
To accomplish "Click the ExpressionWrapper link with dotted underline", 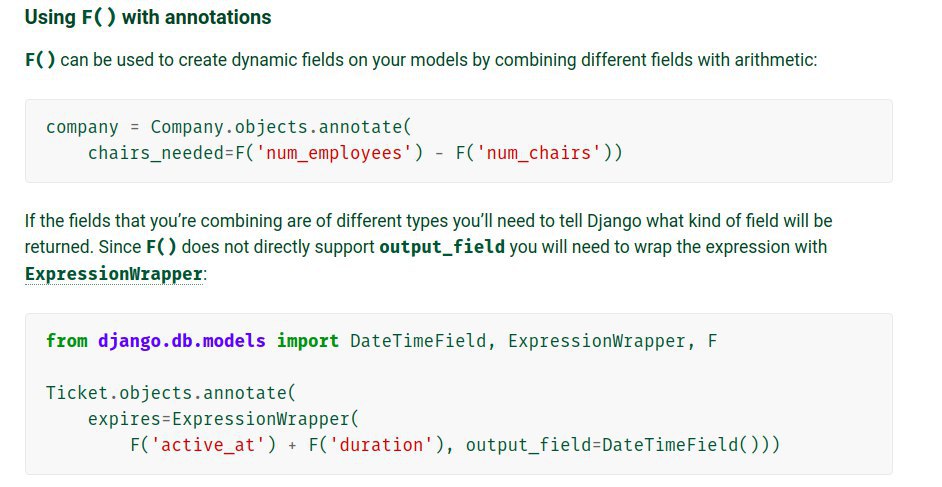I will tap(115, 273).
